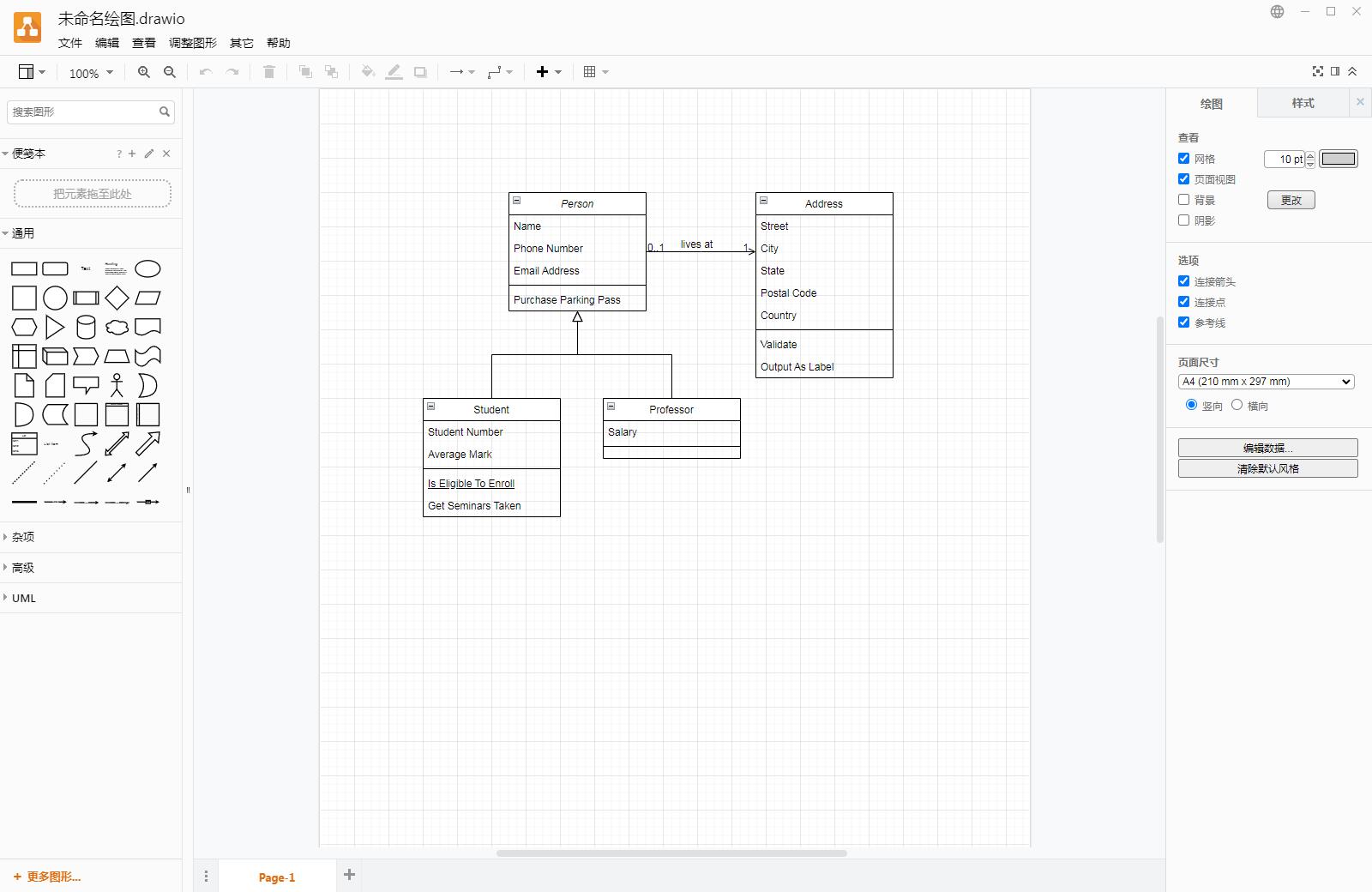Click the 编辑数据 button
This screenshot has width=1372, height=892.
tap(1267, 448)
